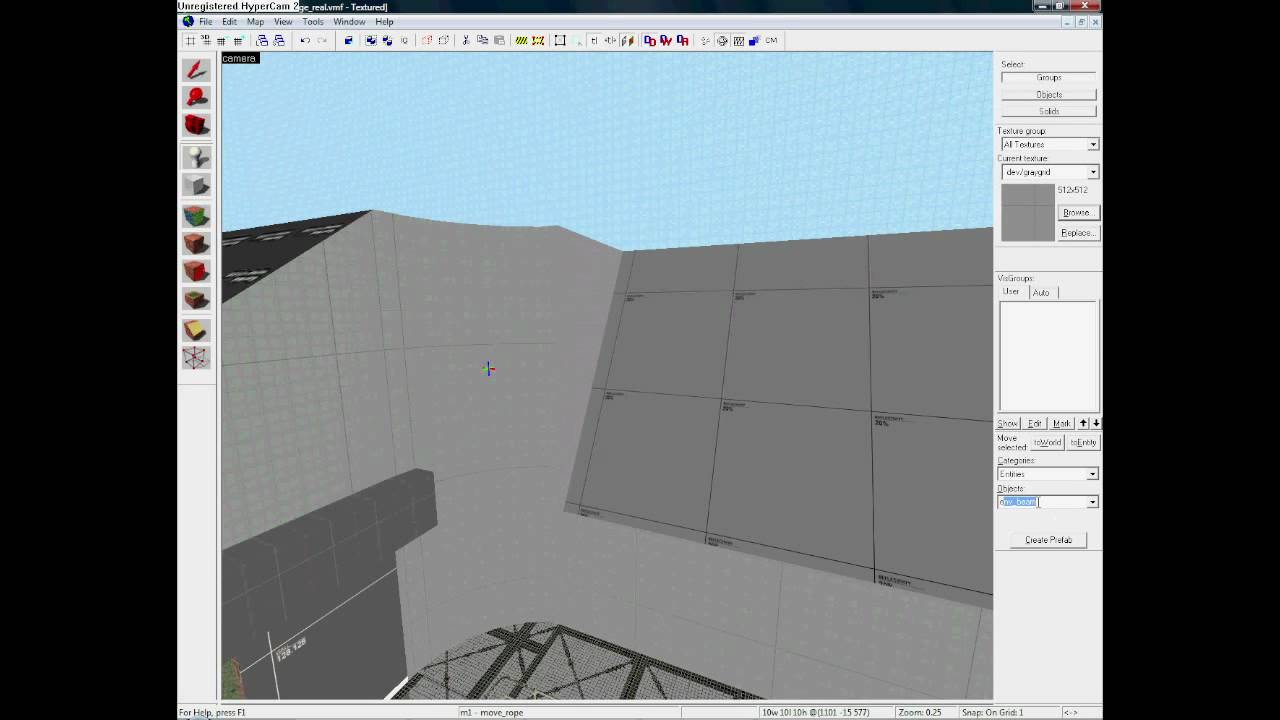Open the View menu
This screenshot has width=1280, height=720.
pos(283,21)
